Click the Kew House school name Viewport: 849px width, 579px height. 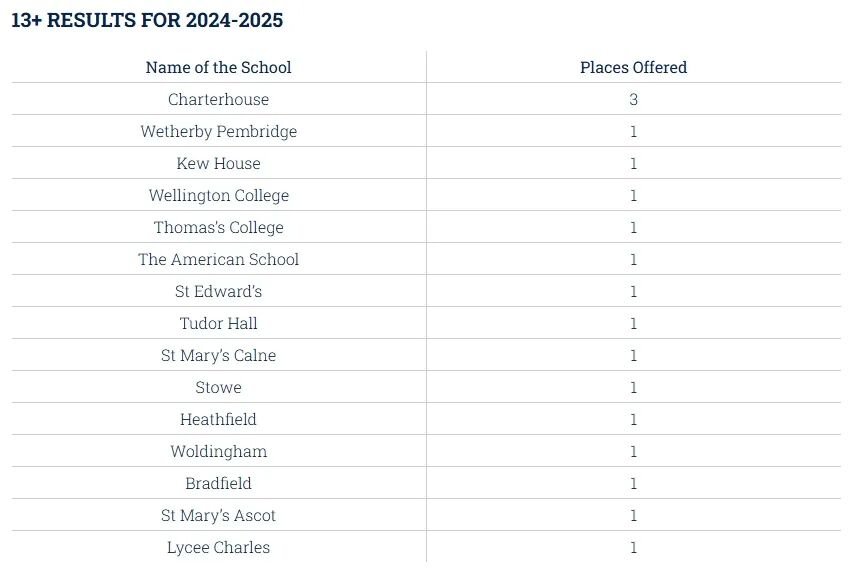[218, 163]
